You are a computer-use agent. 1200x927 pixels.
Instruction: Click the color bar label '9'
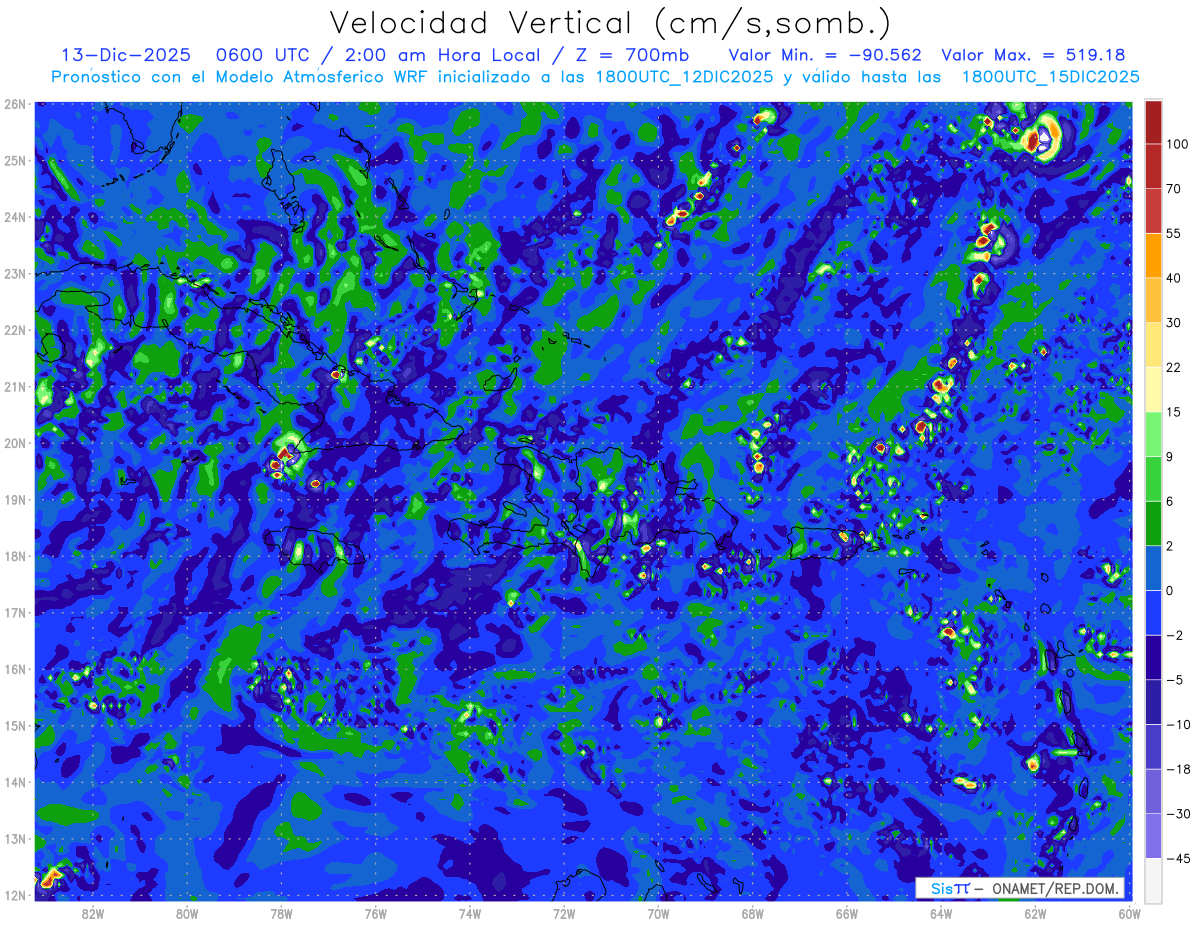point(1170,456)
